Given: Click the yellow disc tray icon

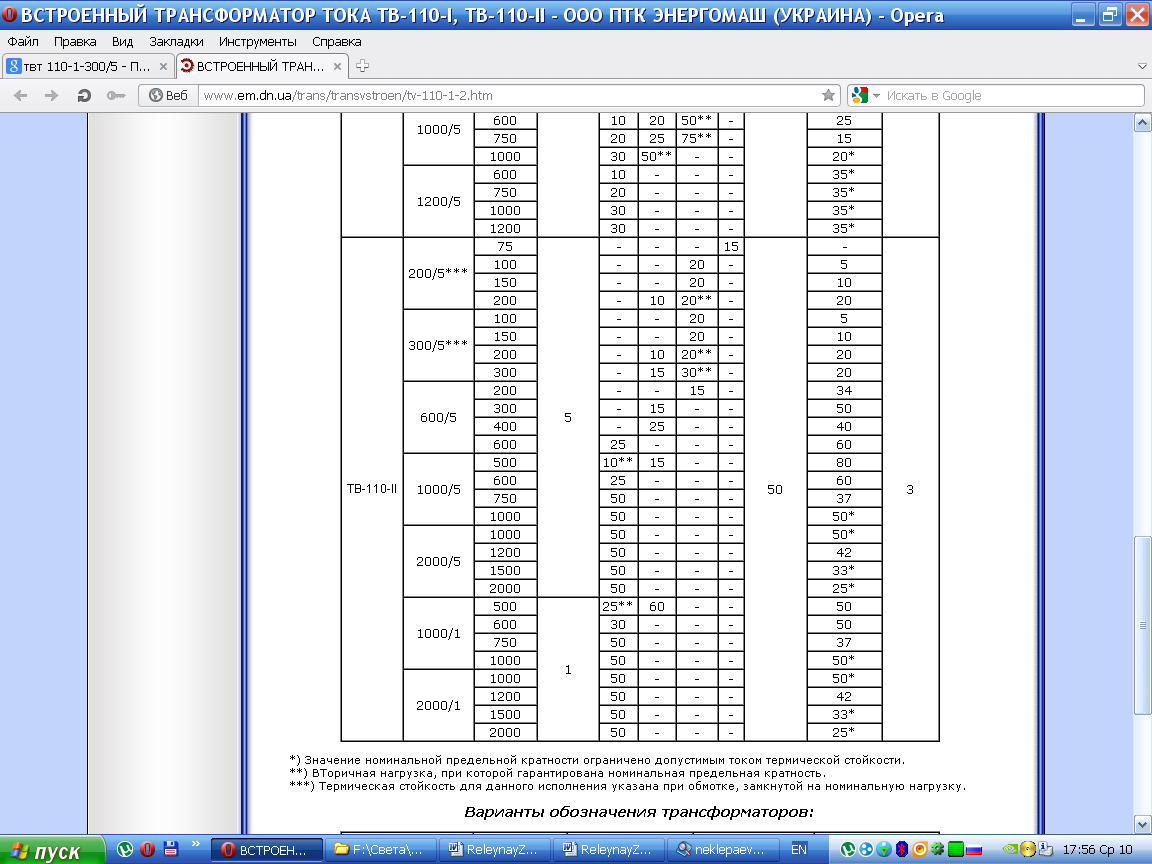Looking at the screenshot, I should pyautogui.click(x=1028, y=850).
